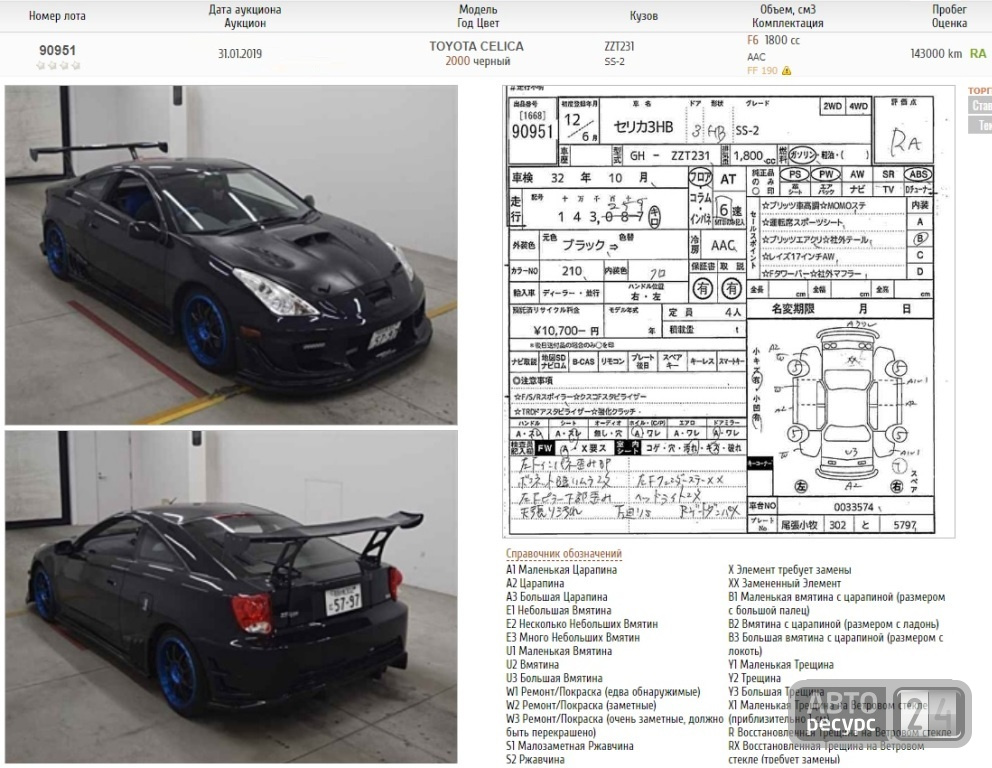Image resolution: width=992 pixels, height=768 pixels.
Task: Click legend row 'A1 Маленькая Царапина'
Action: coord(561,569)
